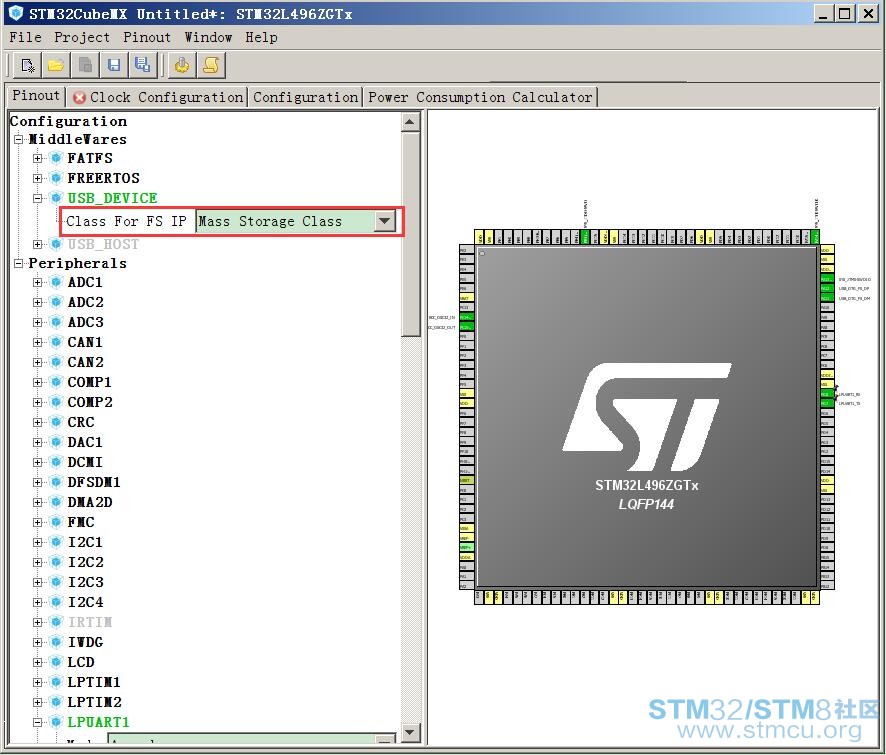This screenshot has width=886, height=755.
Task: Open the Class For FS IP dropdown
Action: [385, 221]
